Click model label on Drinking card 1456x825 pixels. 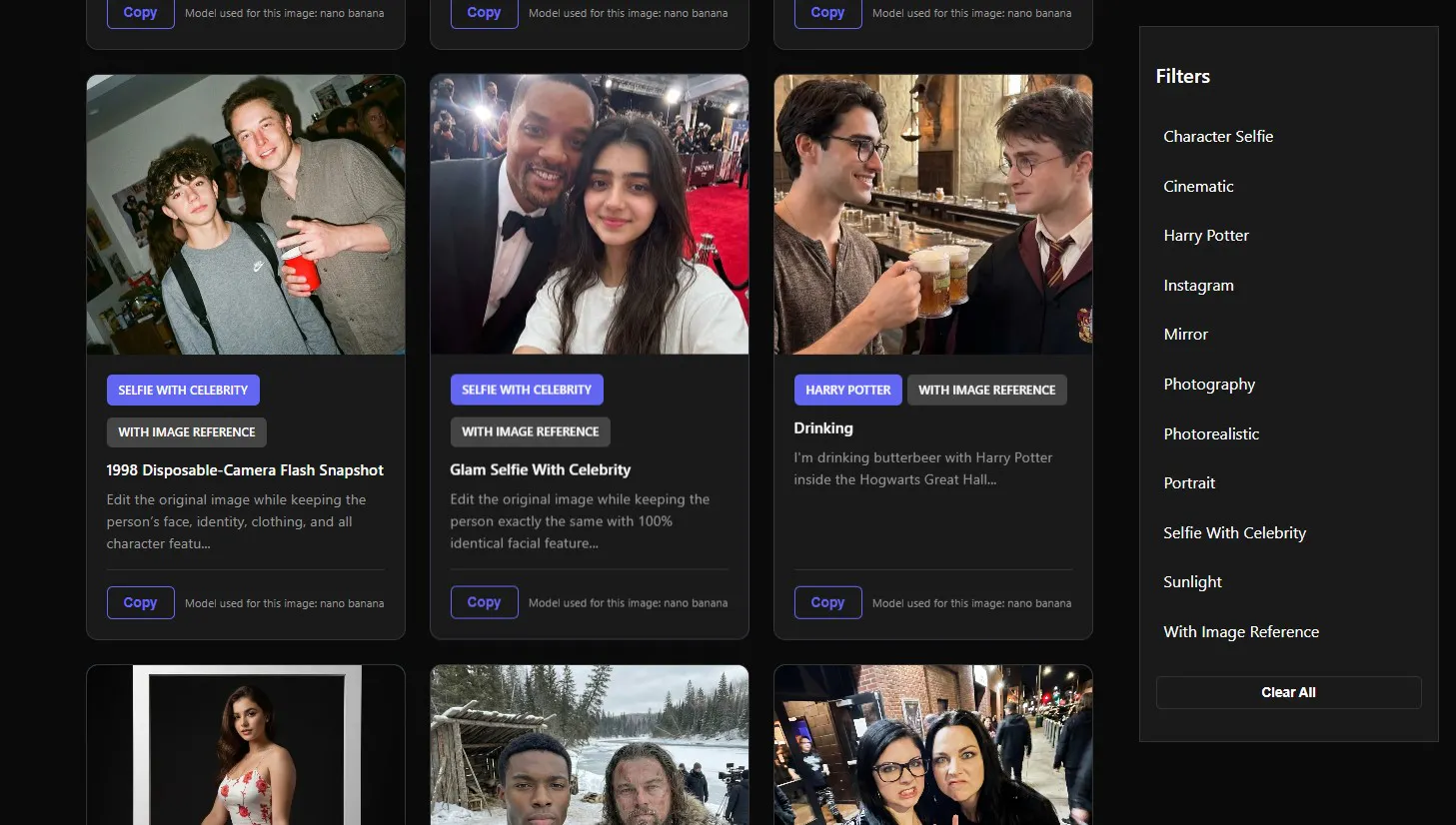[972, 603]
